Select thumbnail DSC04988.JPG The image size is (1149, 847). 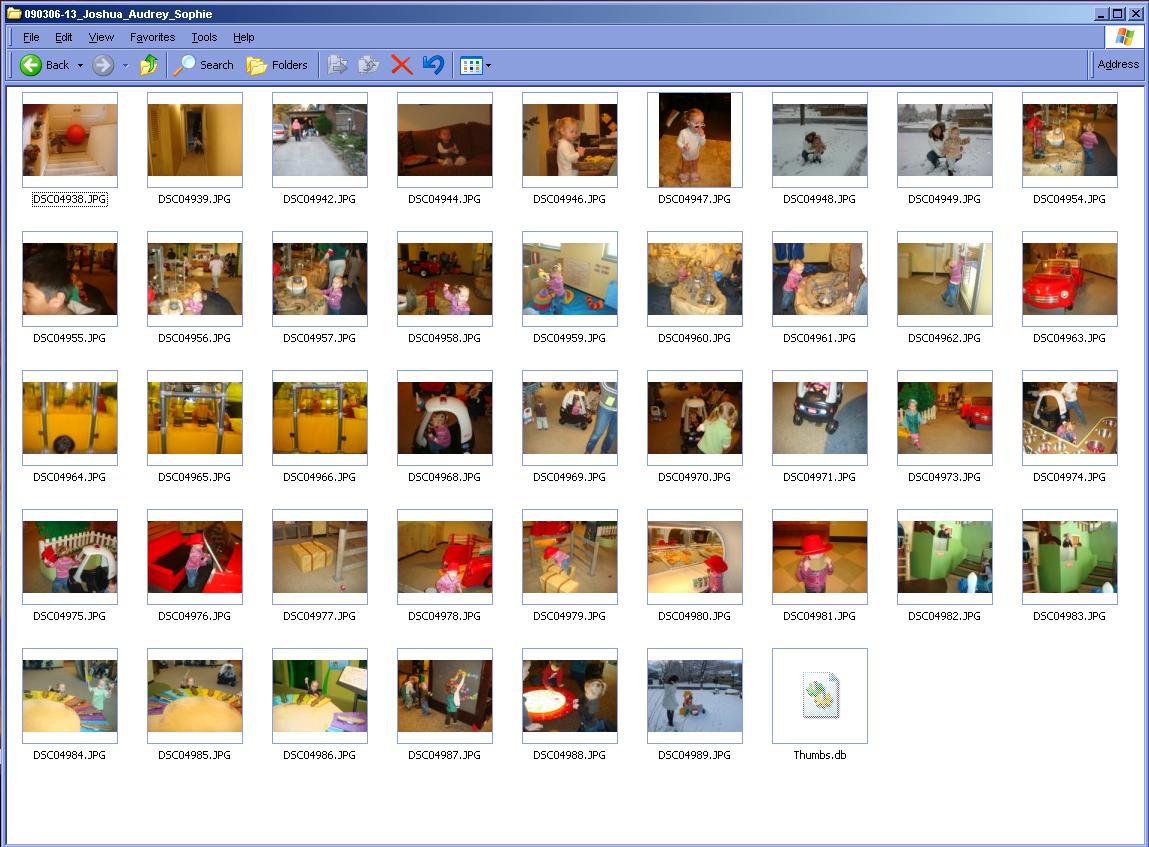pos(570,696)
